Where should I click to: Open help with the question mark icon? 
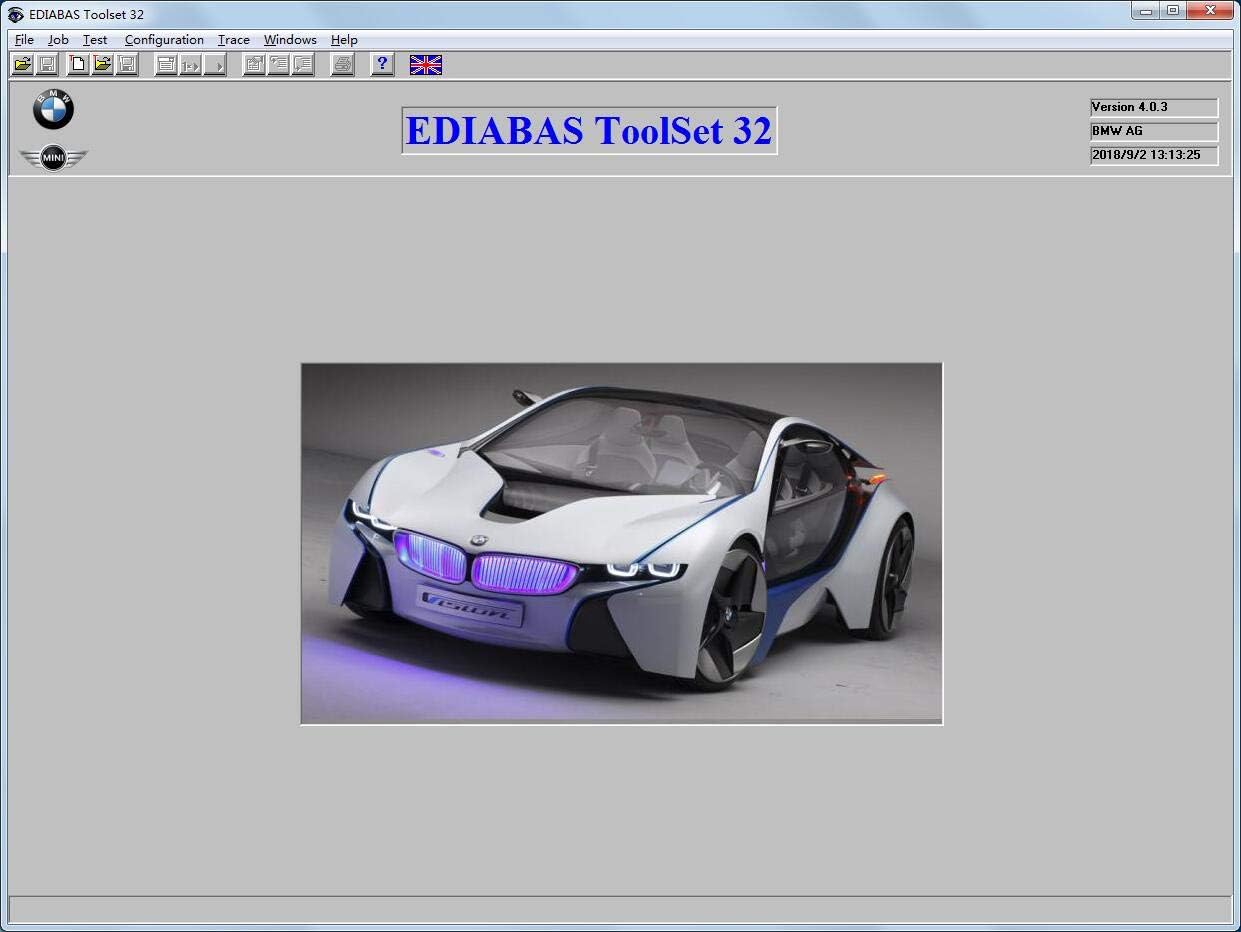(x=382, y=65)
